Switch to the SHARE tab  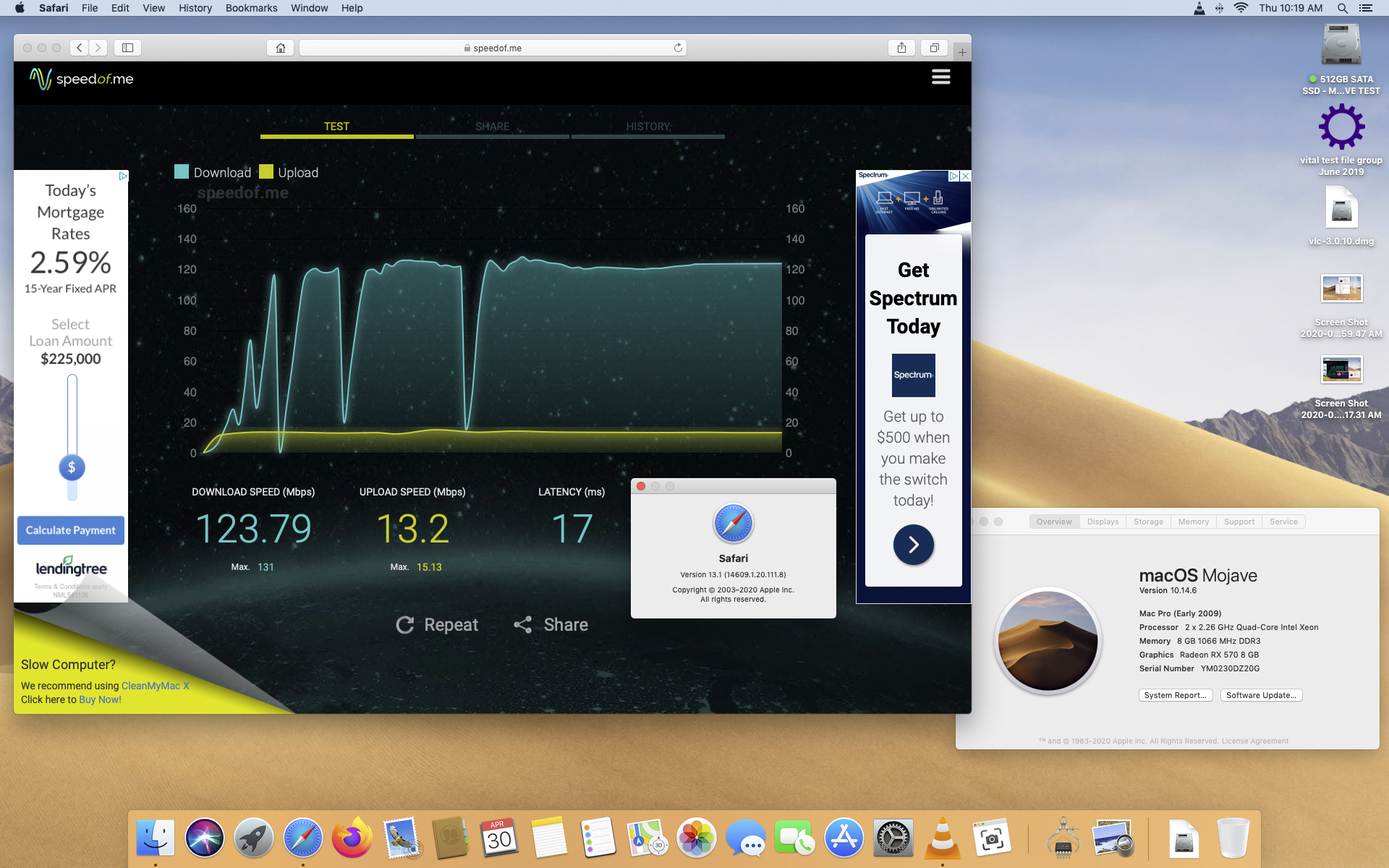pyautogui.click(x=492, y=127)
